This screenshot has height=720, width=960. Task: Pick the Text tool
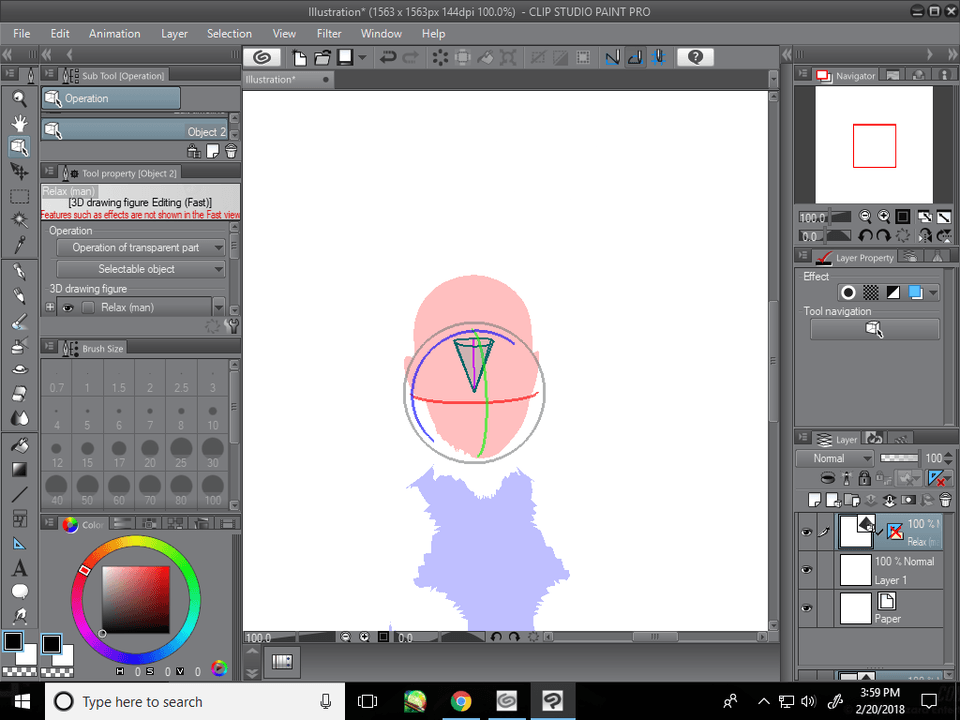(x=19, y=568)
